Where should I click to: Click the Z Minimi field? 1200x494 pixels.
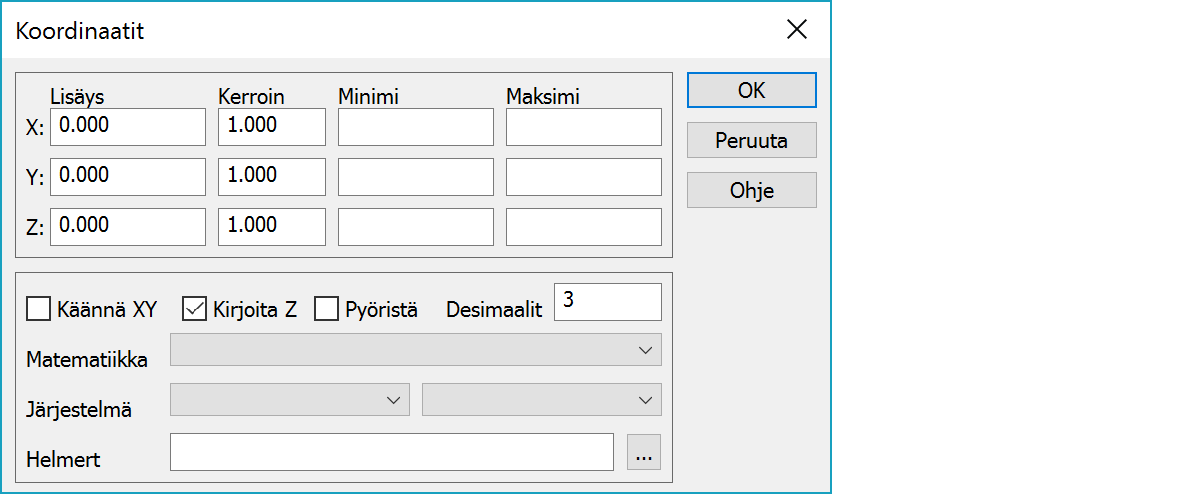click(x=416, y=227)
